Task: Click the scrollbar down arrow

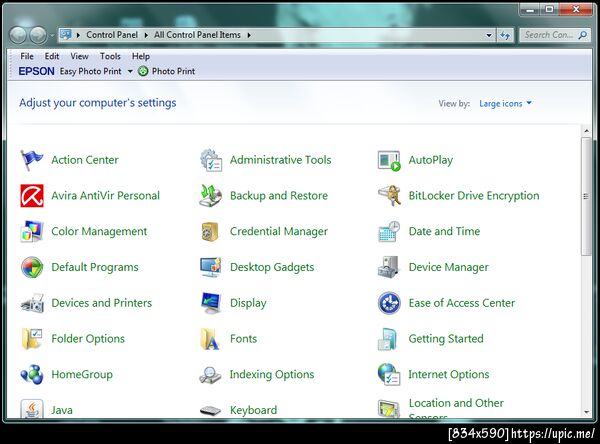Action: (x=587, y=412)
